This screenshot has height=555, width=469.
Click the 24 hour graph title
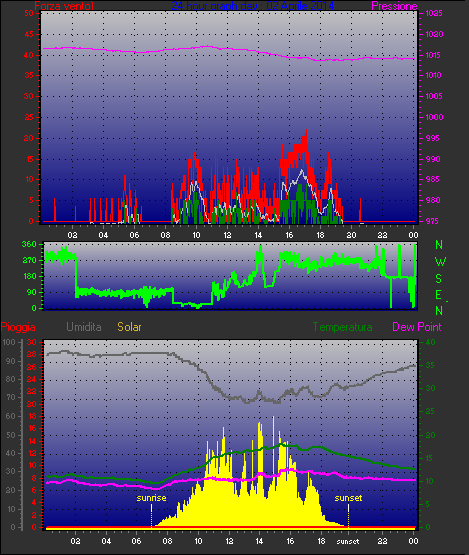pyautogui.click(x=253, y=6)
